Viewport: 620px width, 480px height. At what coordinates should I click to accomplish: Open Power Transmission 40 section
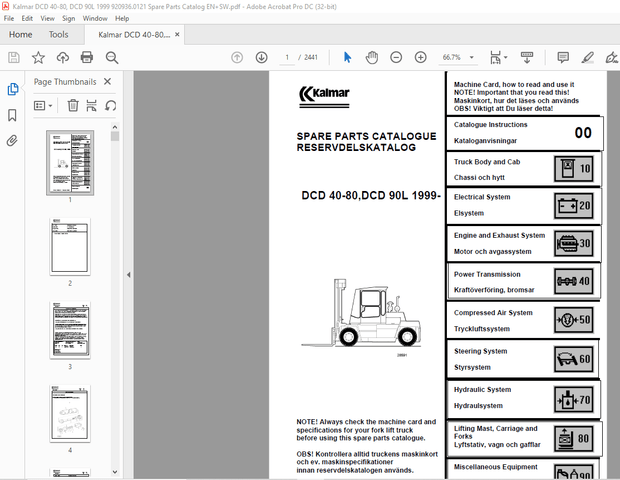(x=524, y=282)
